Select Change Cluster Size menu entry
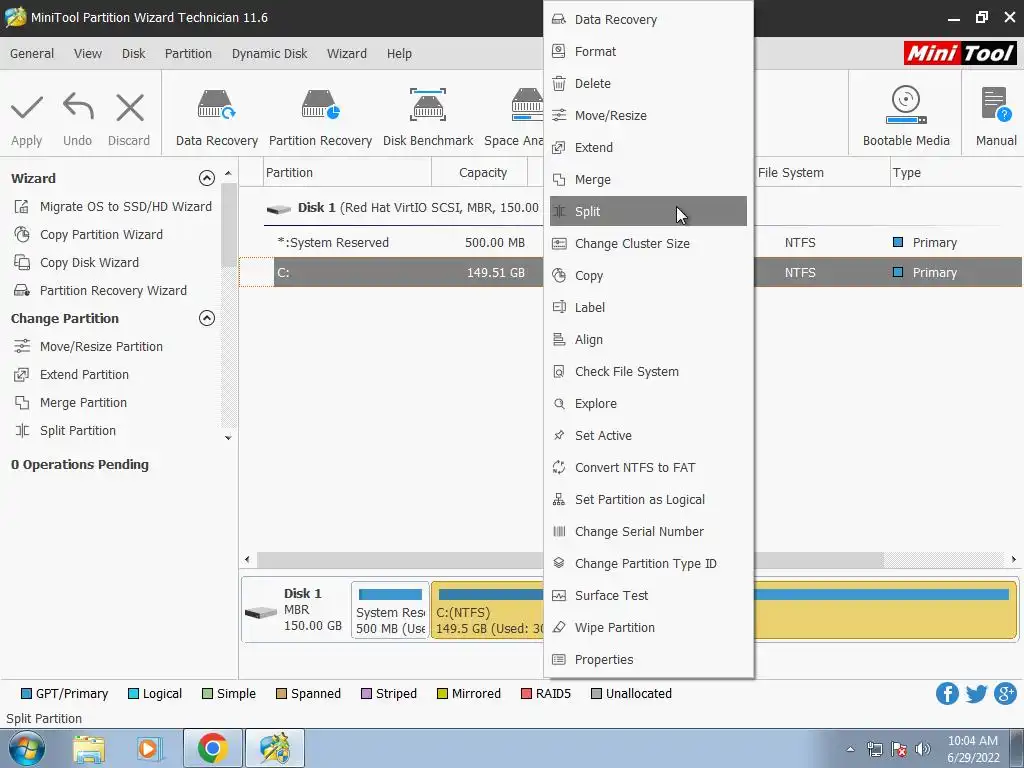The width and height of the screenshot is (1024, 768). 648,244
